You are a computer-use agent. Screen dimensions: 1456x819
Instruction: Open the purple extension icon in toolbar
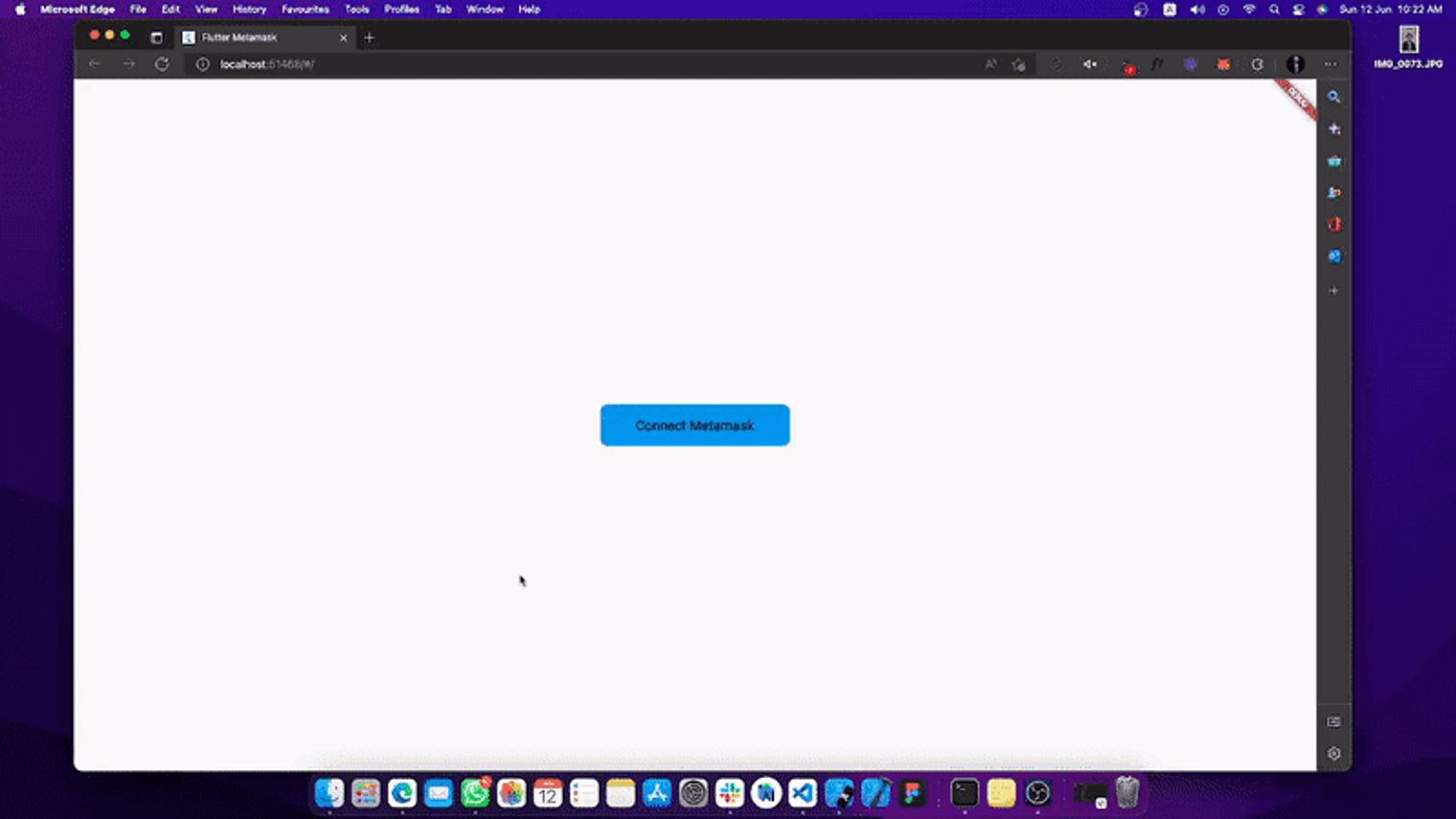click(x=1191, y=64)
